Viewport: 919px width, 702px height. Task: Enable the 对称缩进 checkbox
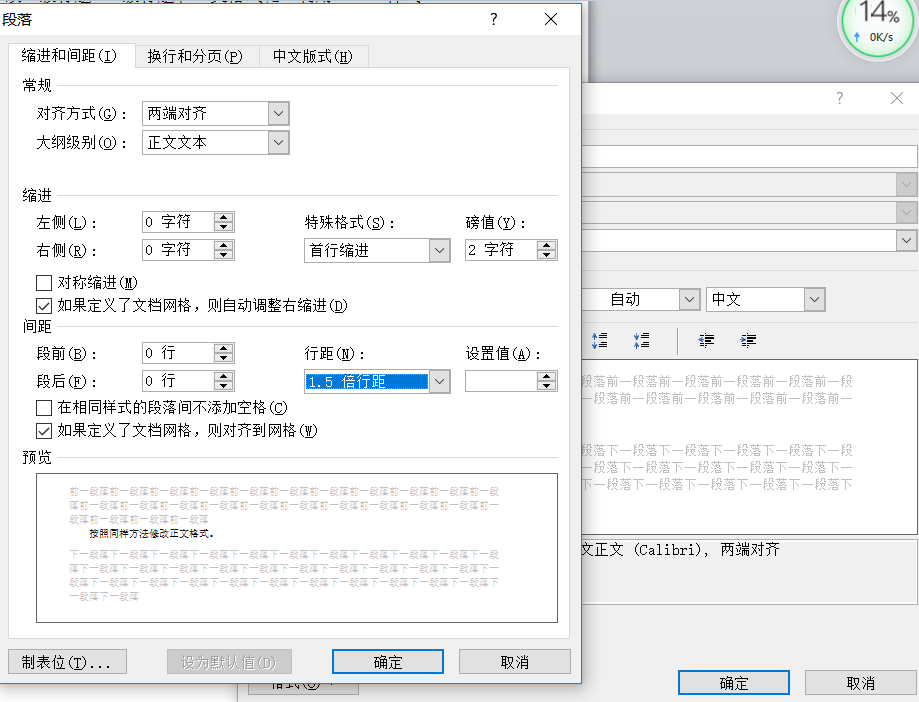click(x=43, y=283)
